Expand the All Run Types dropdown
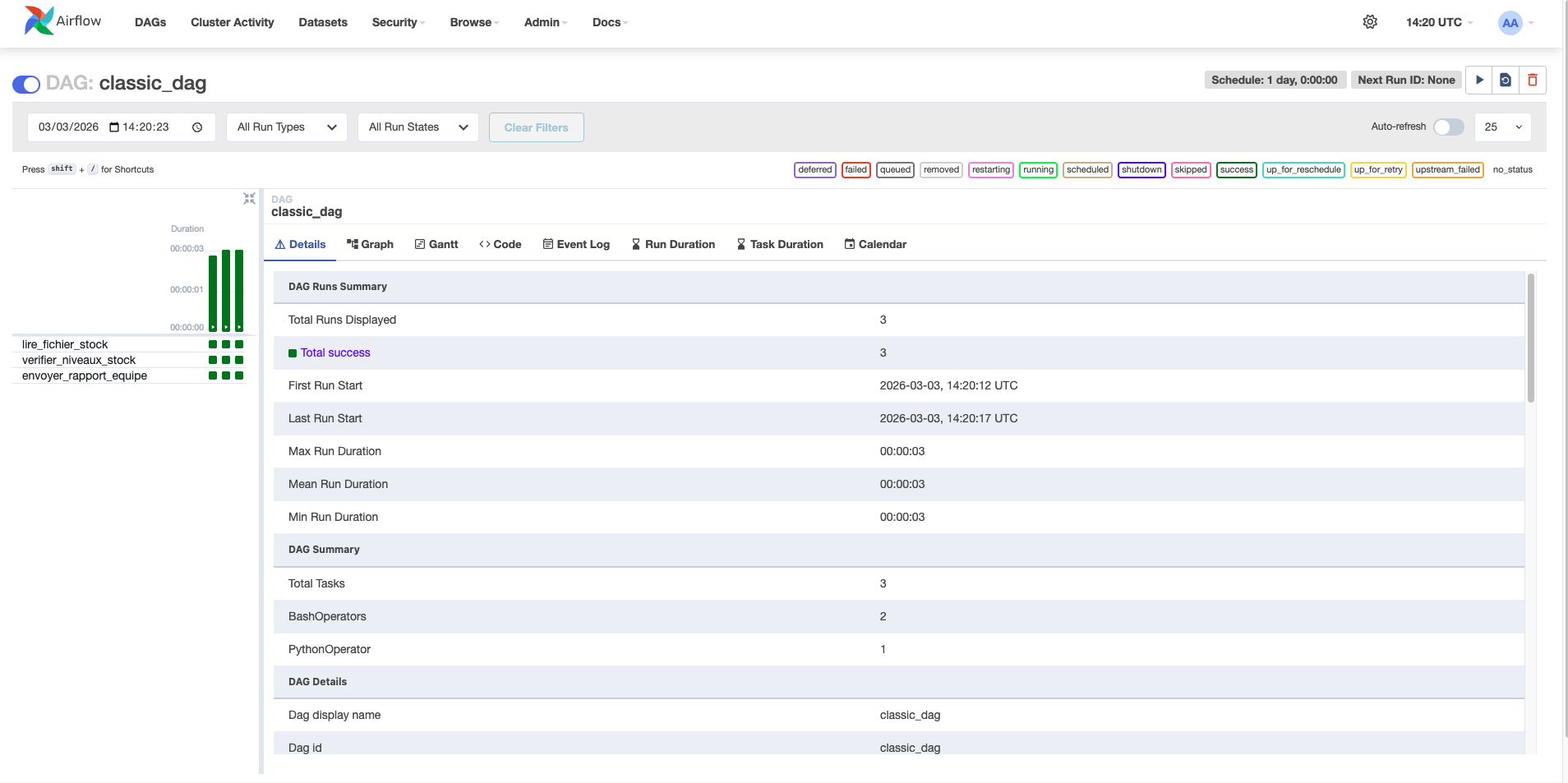1568x783 pixels. [x=287, y=127]
